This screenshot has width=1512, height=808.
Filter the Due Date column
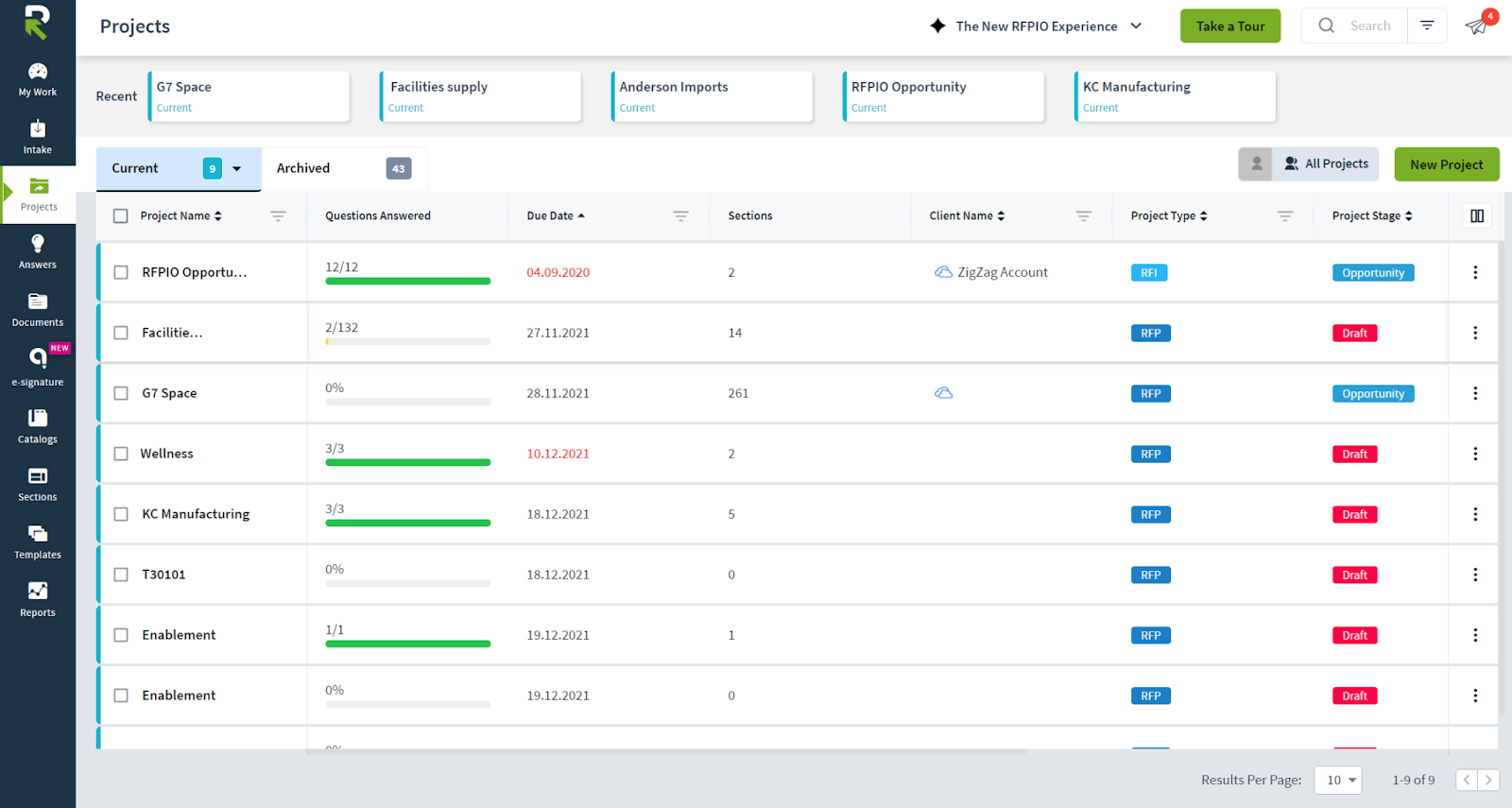tap(680, 215)
